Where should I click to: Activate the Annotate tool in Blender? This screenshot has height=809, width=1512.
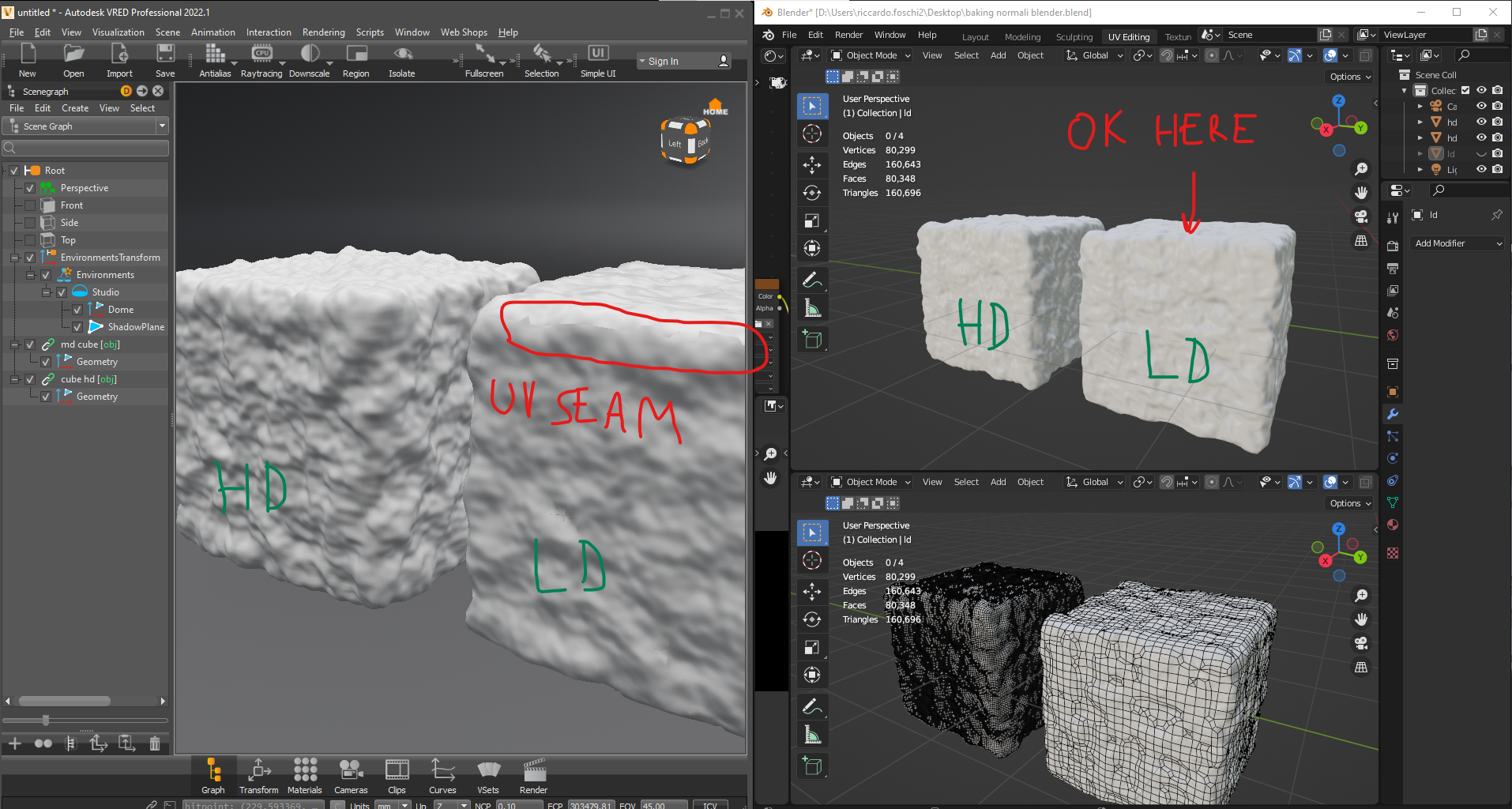[812, 279]
